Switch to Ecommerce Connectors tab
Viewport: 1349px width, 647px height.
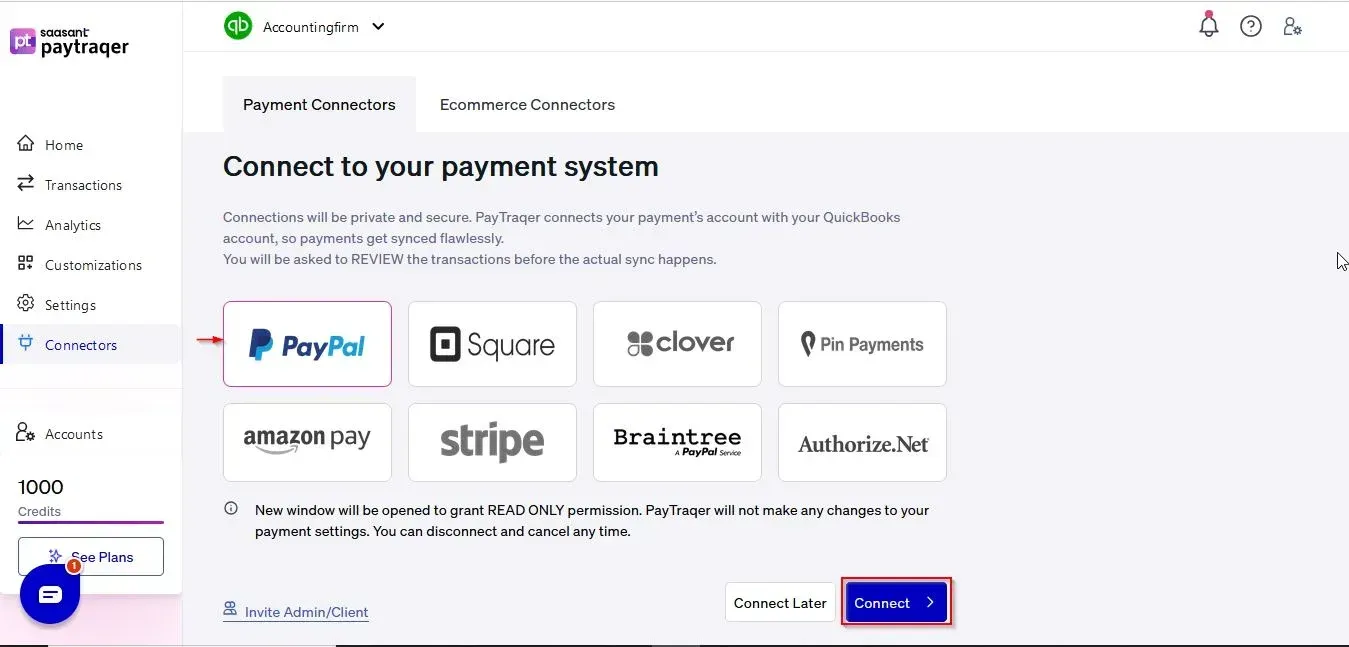pos(527,104)
